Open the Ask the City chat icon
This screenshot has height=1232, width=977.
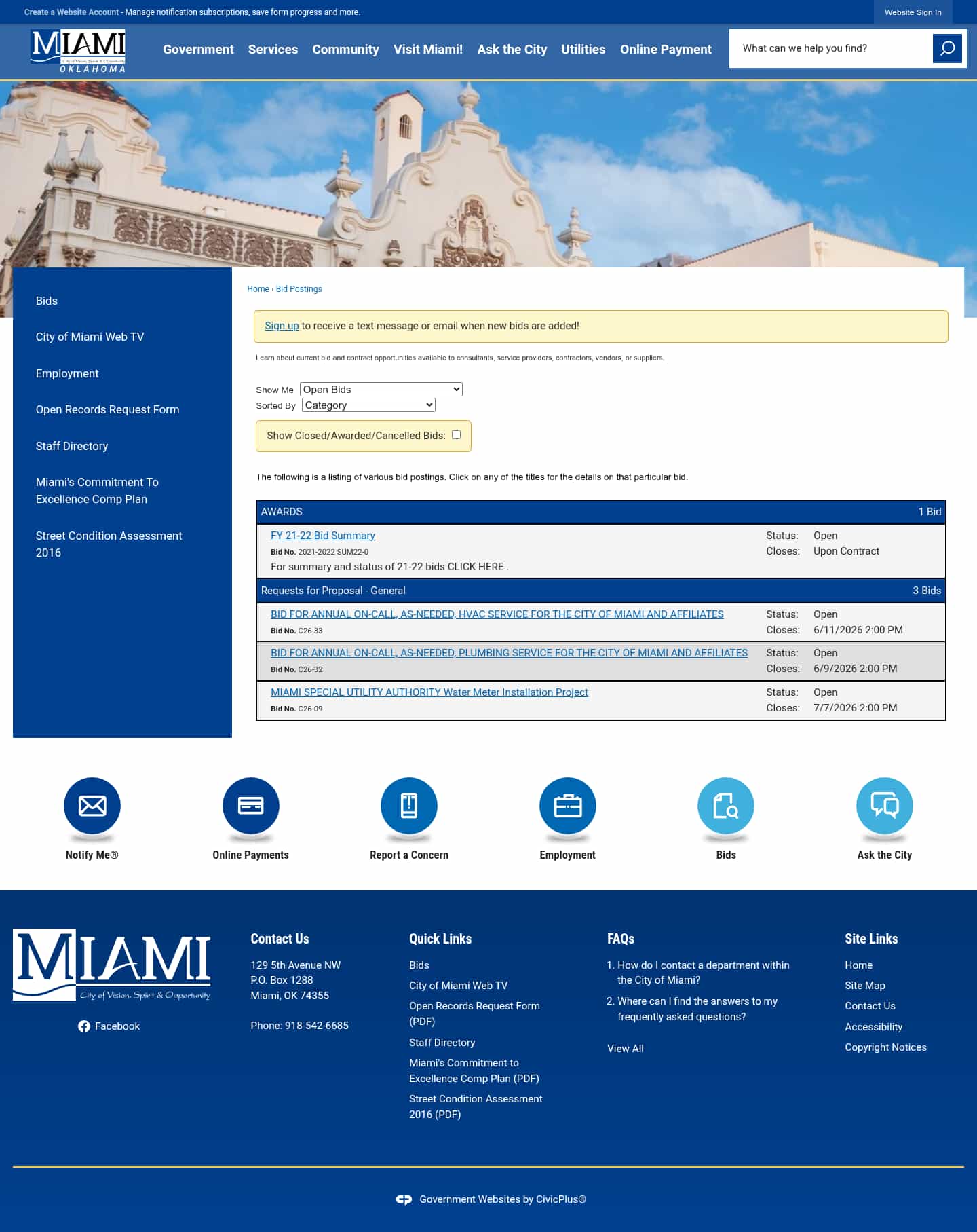point(885,806)
